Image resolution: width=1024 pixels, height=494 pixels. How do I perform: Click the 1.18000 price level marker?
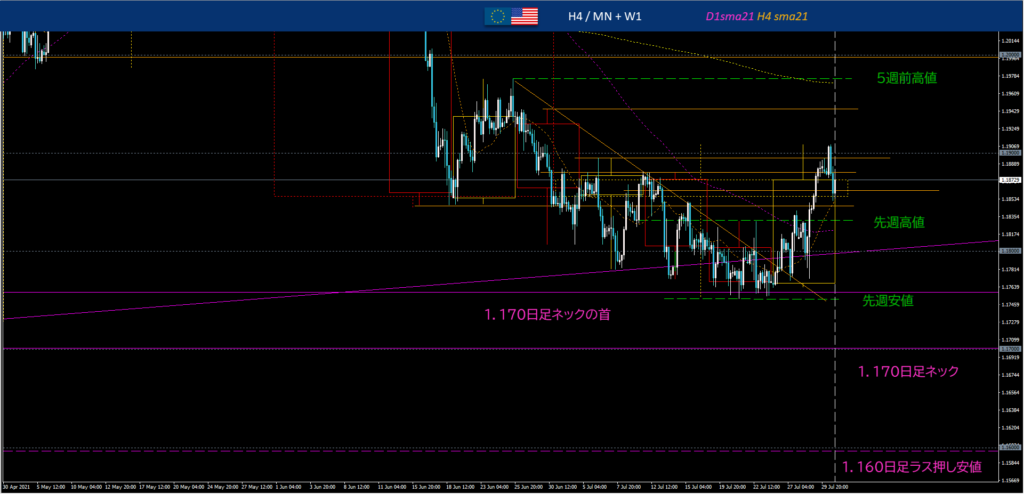coord(1009,251)
